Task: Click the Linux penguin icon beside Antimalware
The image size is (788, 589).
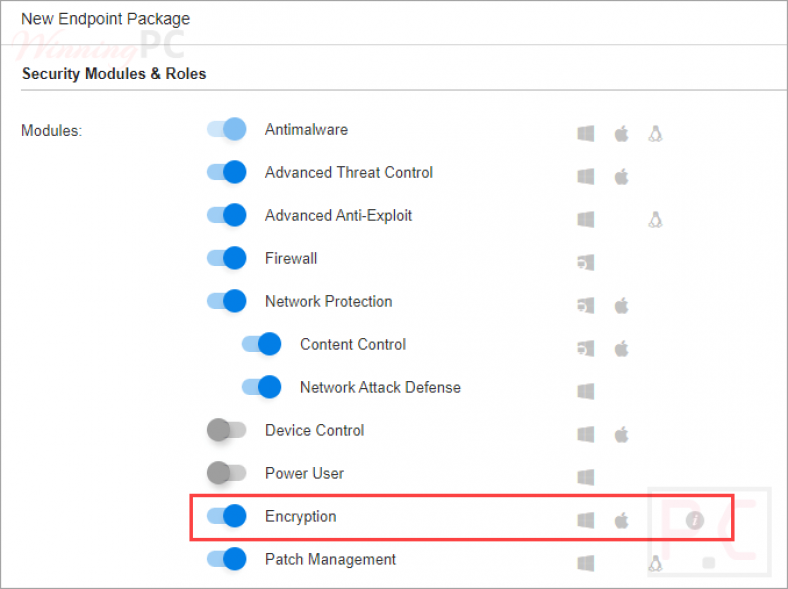Action: [x=655, y=134]
